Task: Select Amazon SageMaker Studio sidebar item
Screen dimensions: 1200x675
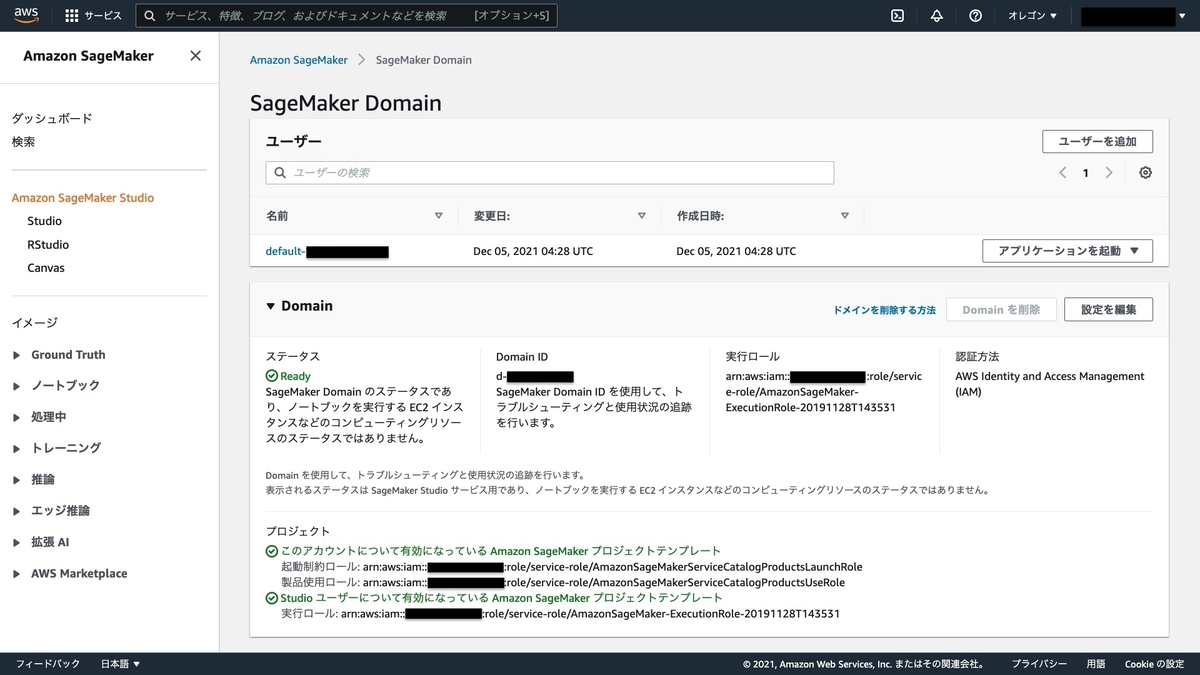Action: (x=83, y=198)
